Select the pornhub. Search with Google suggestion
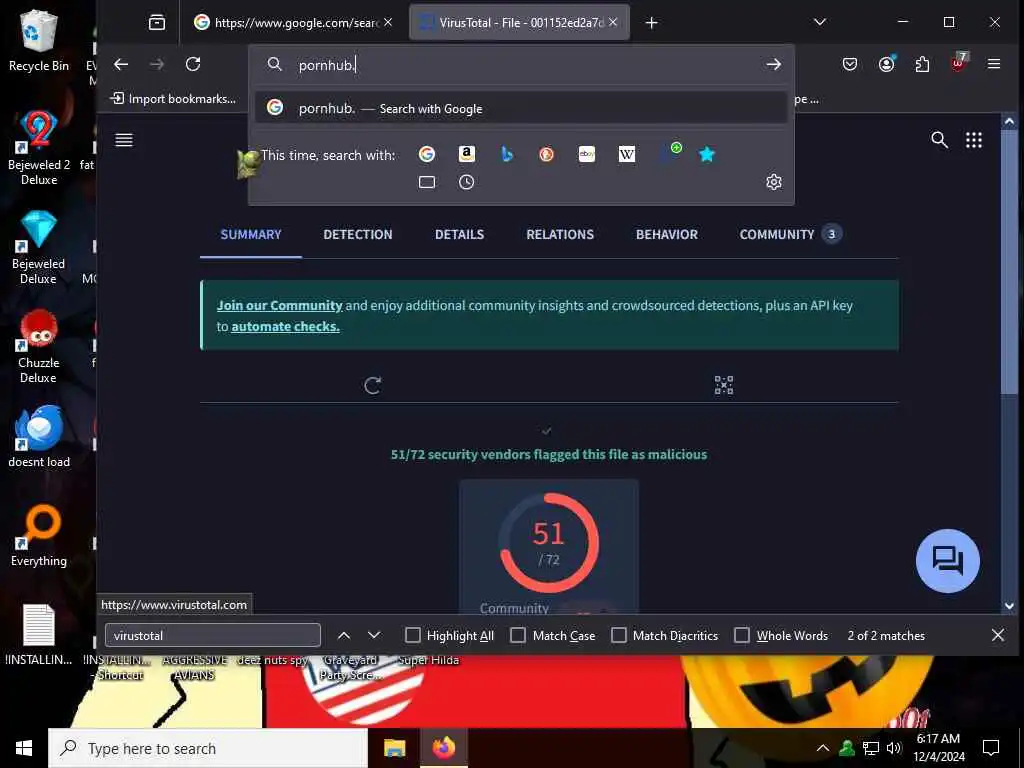Viewport: 1024px width, 768px height. [521, 108]
